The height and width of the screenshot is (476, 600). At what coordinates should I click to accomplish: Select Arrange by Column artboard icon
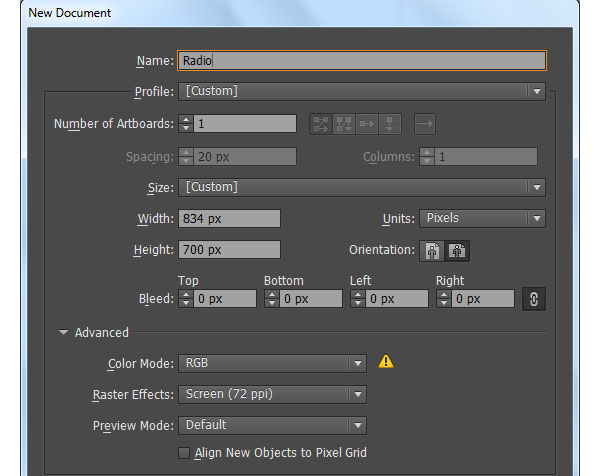click(x=390, y=124)
